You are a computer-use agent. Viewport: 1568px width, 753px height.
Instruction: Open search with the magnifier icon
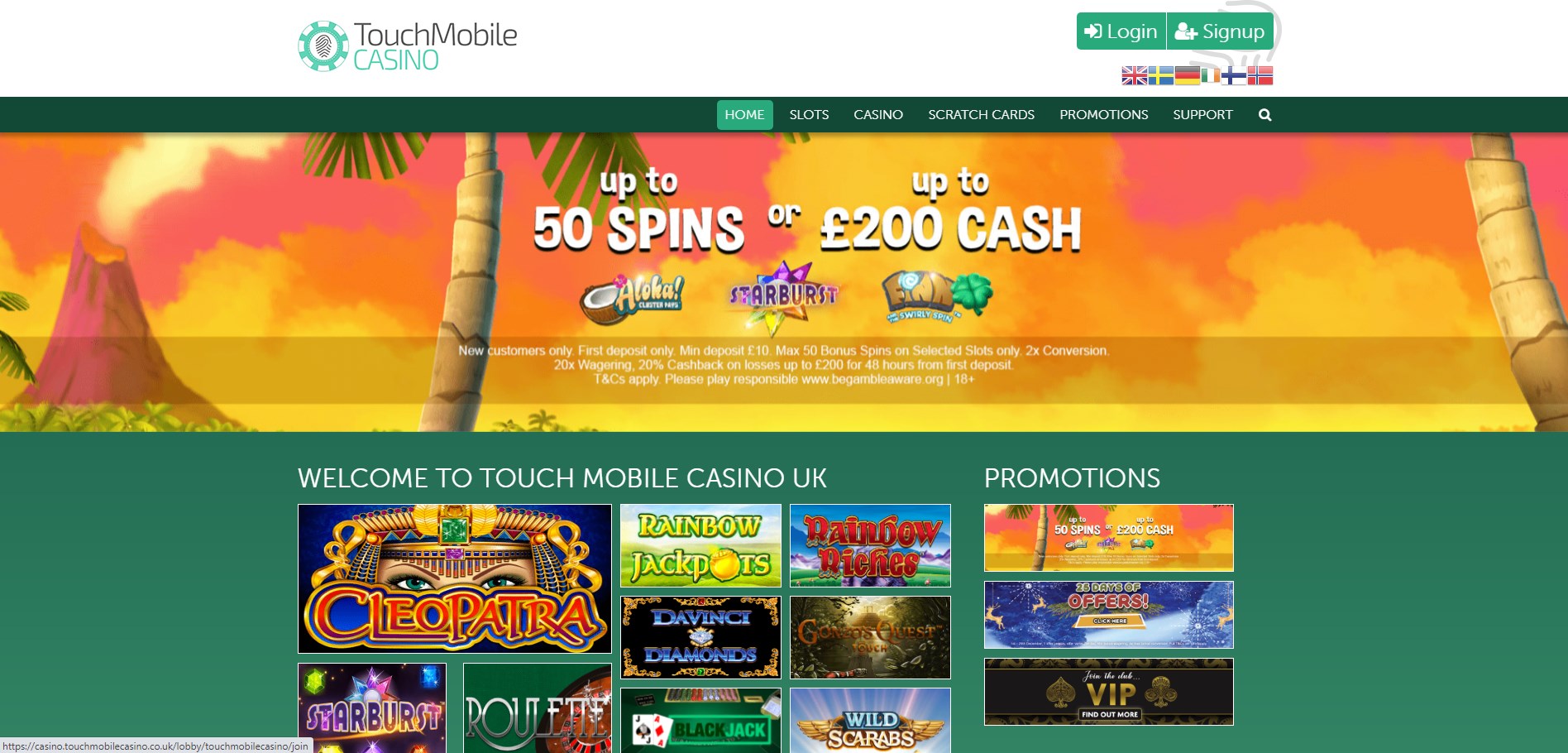click(1264, 115)
